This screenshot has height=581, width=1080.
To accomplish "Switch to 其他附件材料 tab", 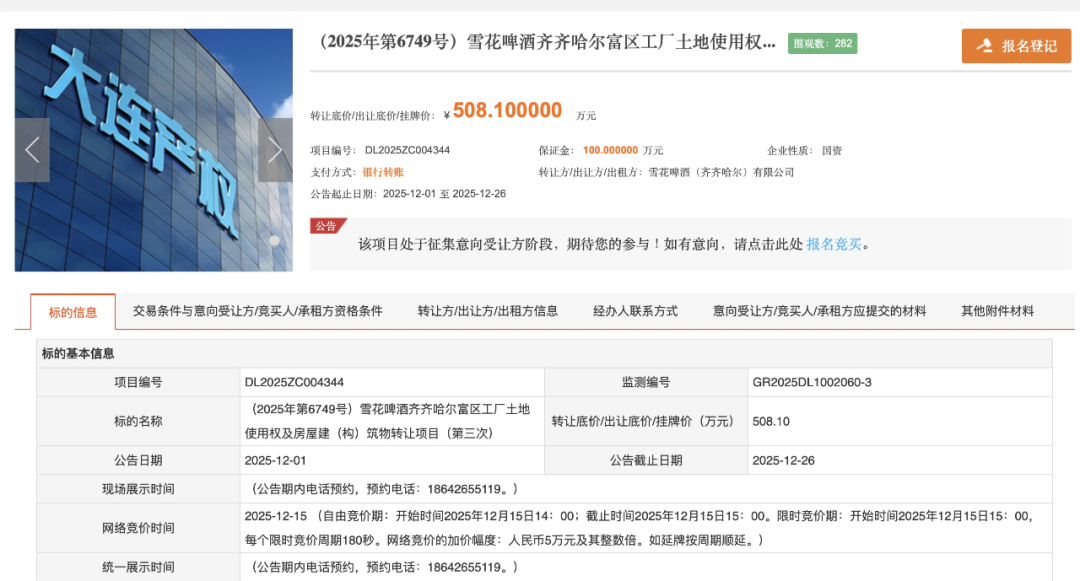I will pos(997,311).
